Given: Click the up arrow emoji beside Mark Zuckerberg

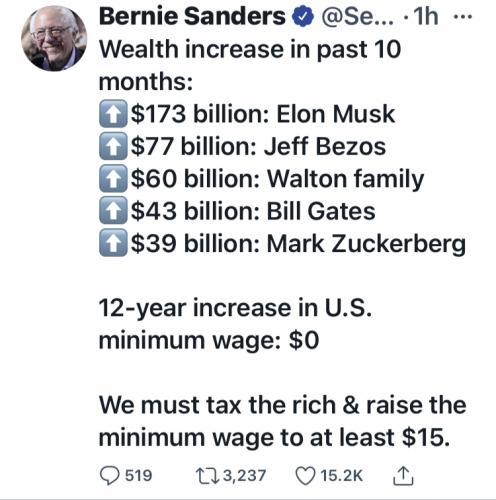Looking at the screenshot, I should [x=113, y=243].
